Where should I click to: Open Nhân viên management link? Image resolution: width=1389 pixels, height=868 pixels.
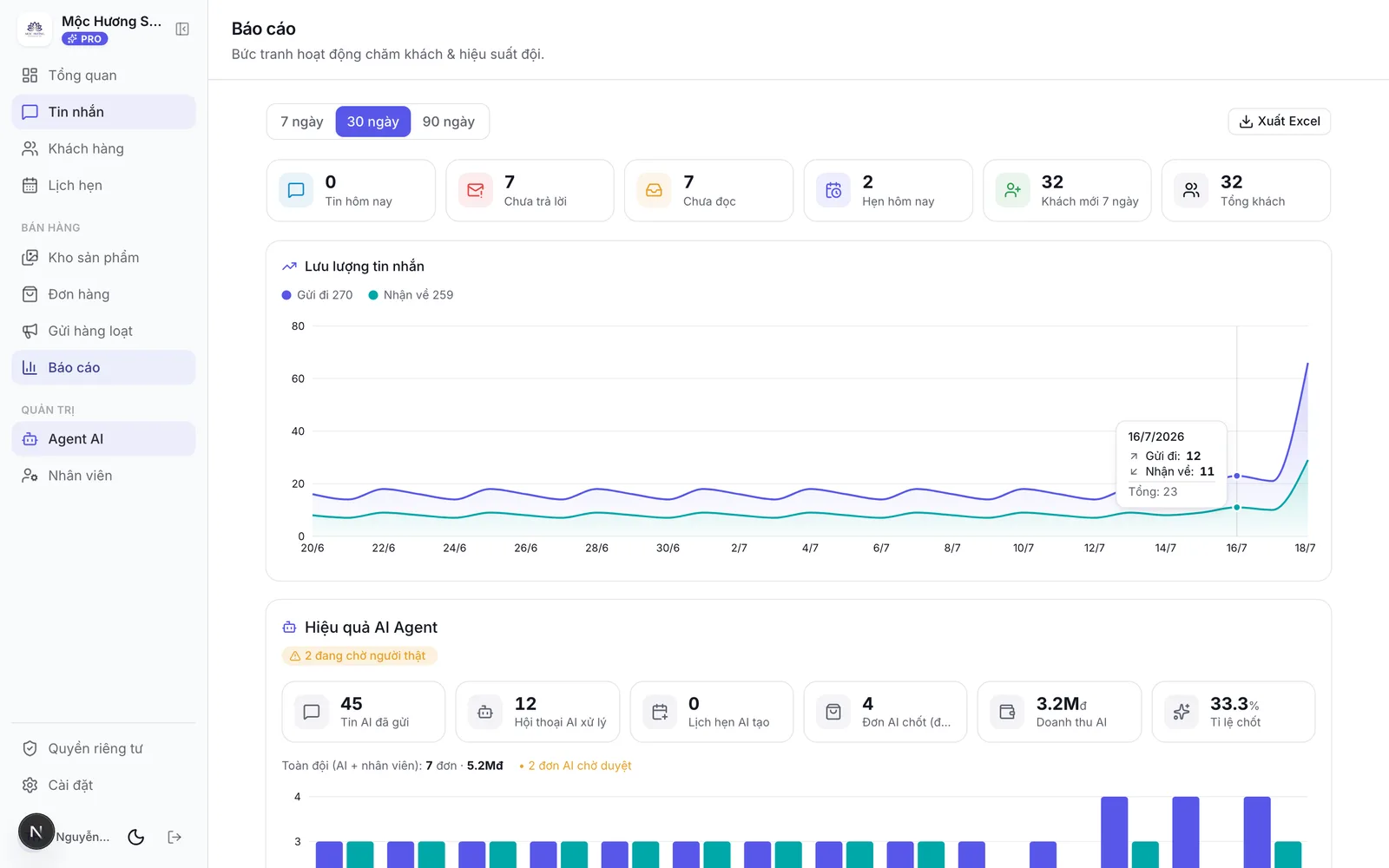(x=103, y=476)
